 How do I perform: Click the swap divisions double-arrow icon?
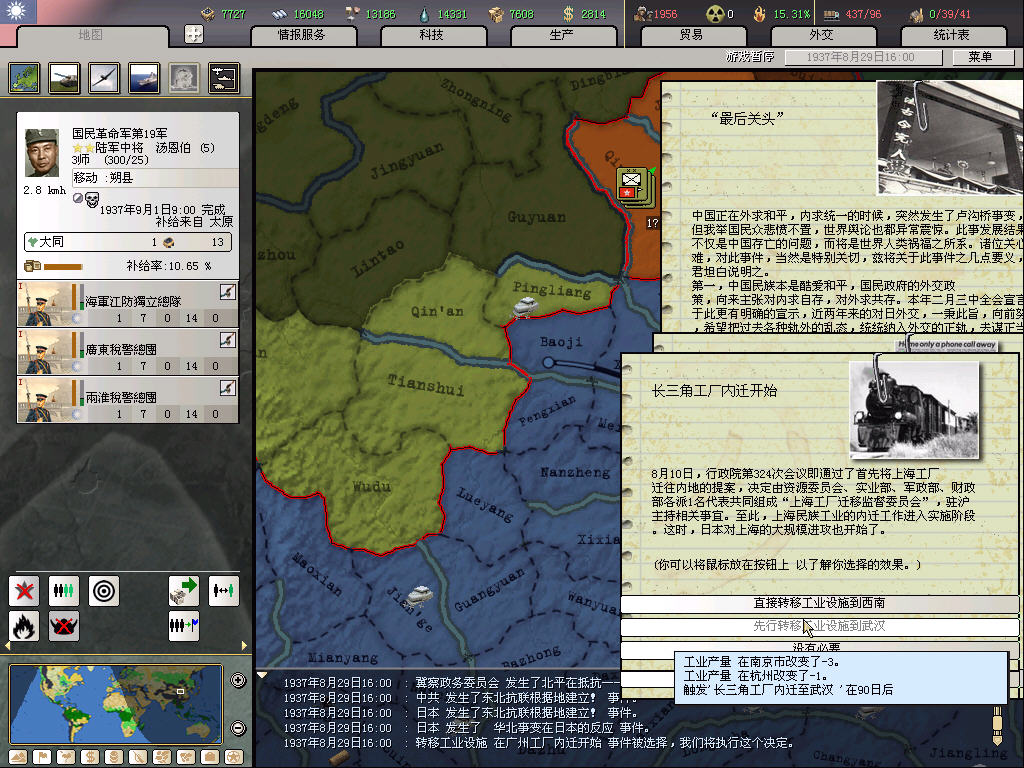coord(224,591)
